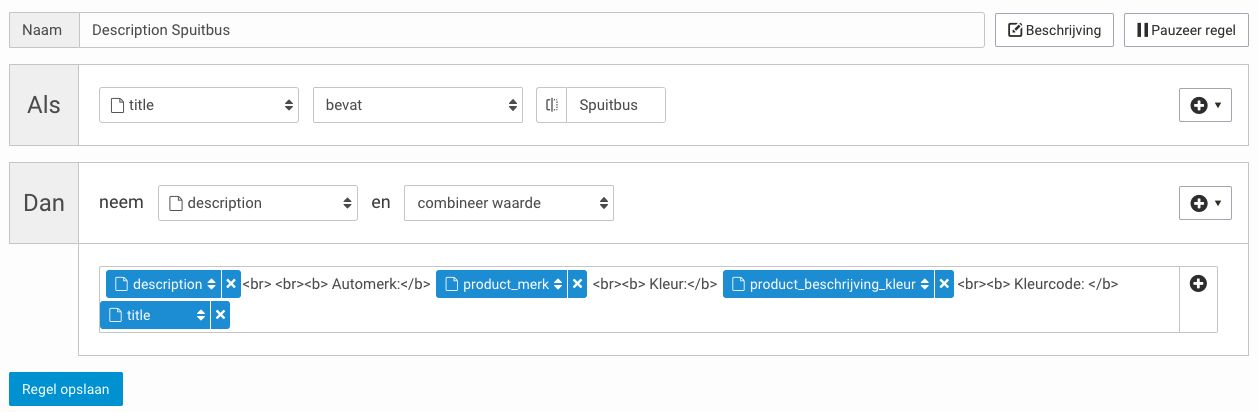Viewport: 1258px width, 412px height.
Task: Open the description field dropdown in Dan
Action: click(x=258, y=203)
